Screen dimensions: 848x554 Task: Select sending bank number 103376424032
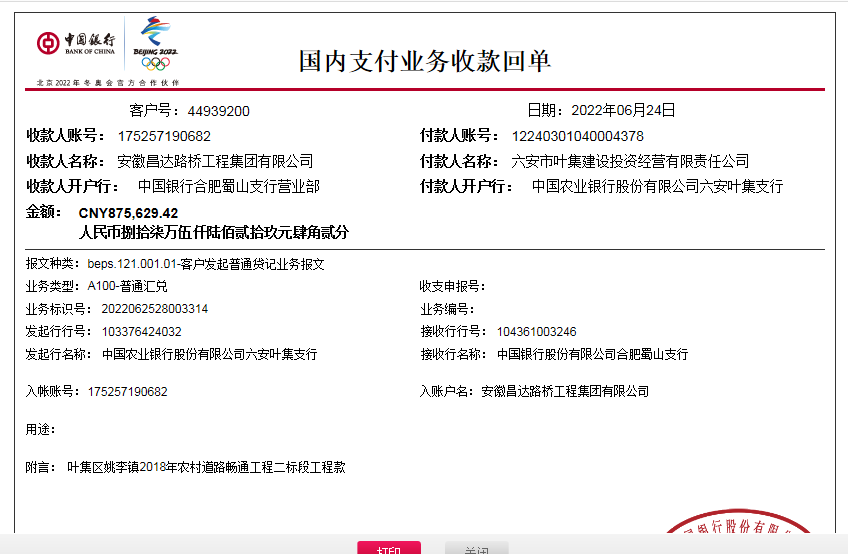pyautogui.click(x=141, y=332)
